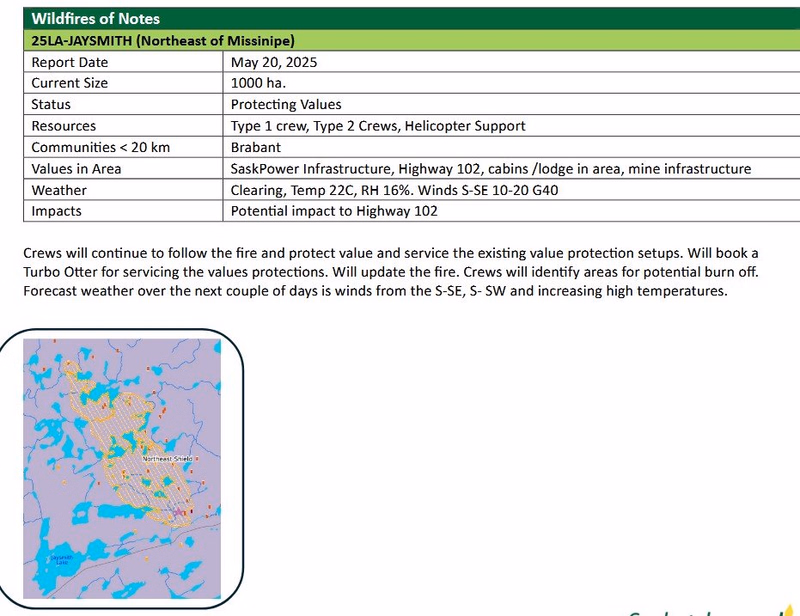Click the 'Forecast weather over the next' line

pos(375,290)
